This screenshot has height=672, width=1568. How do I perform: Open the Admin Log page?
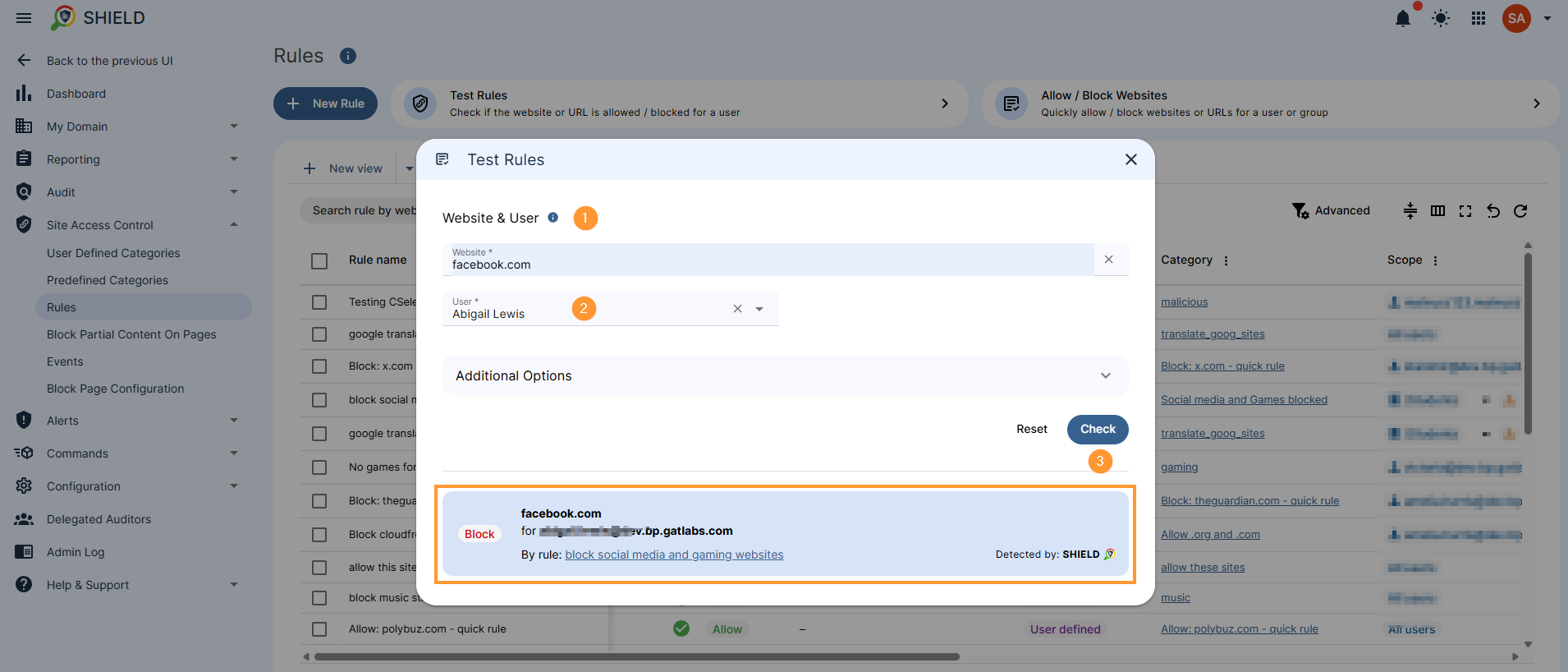click(76, 552)
